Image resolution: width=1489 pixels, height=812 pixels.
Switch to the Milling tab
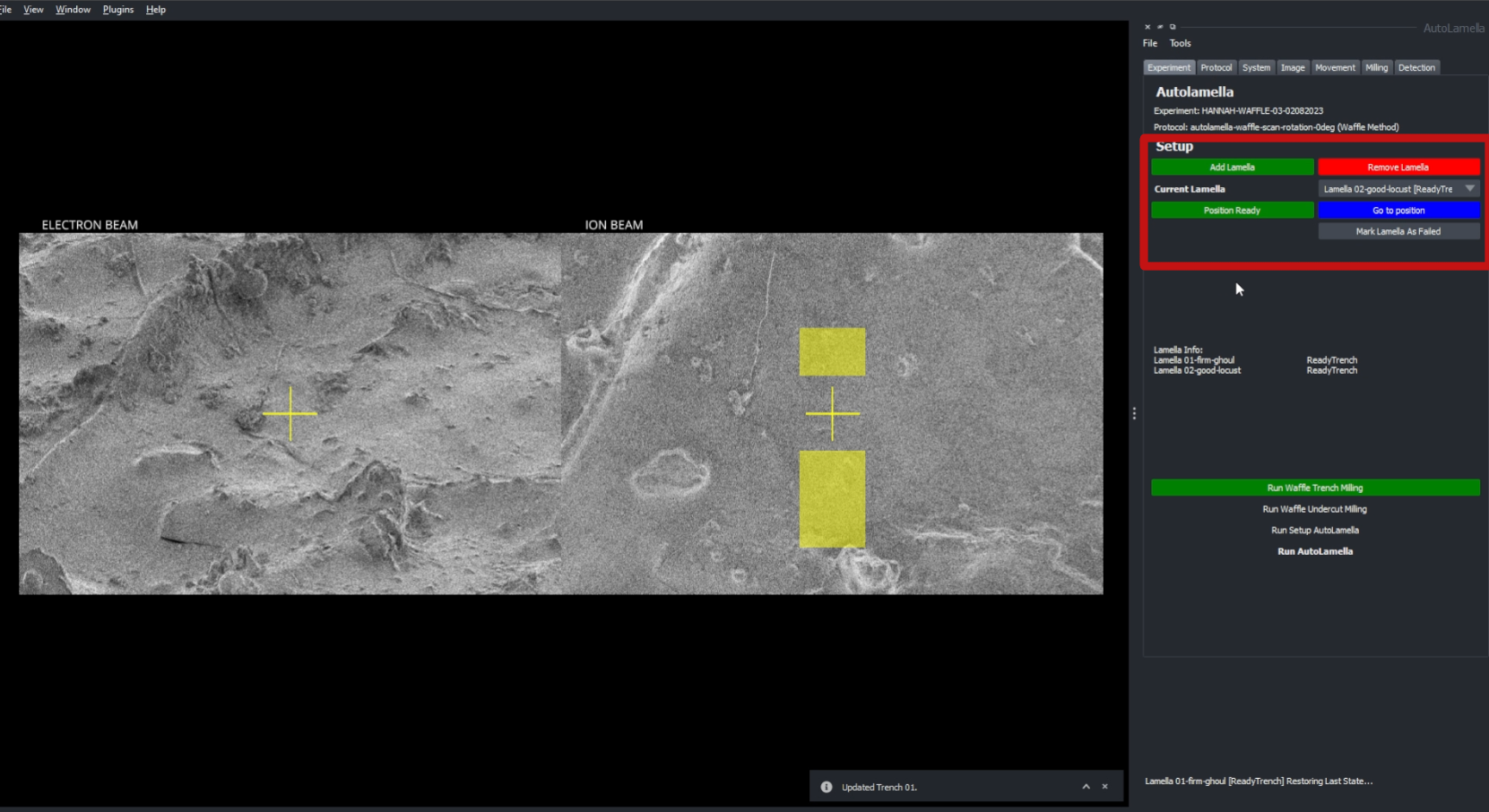click(1377, 67)
